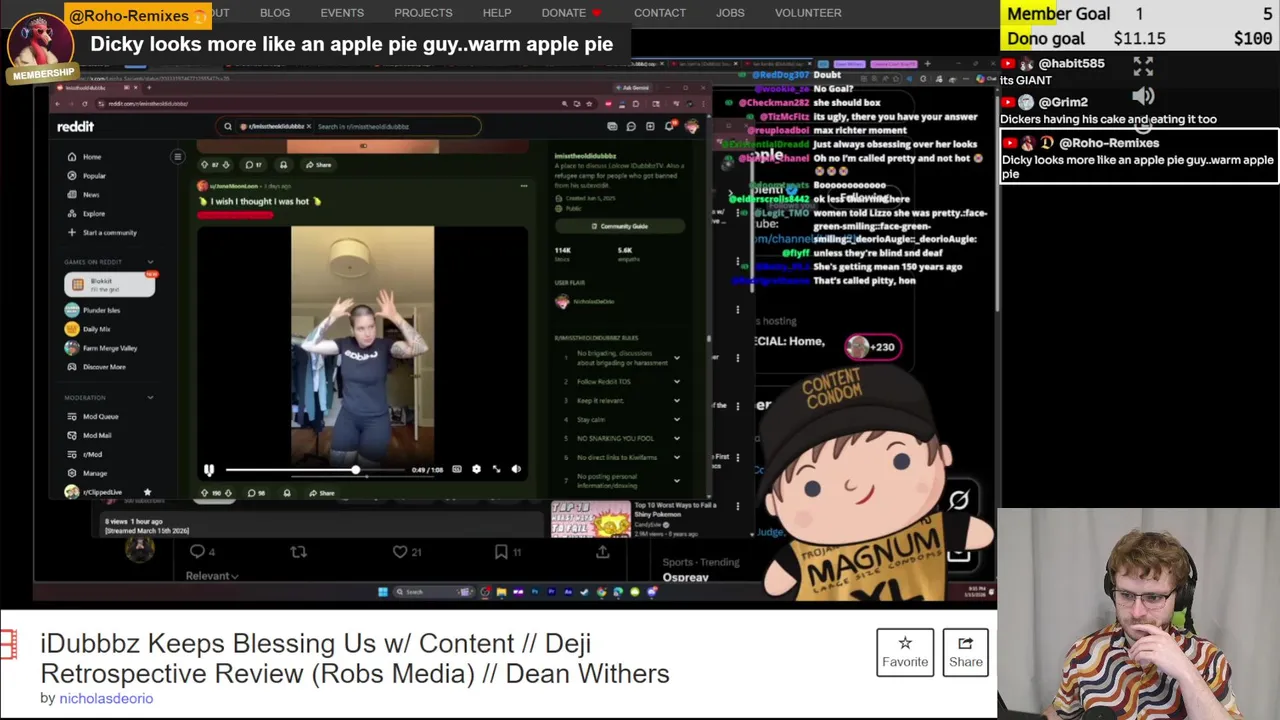Open Discover More games

96,367
